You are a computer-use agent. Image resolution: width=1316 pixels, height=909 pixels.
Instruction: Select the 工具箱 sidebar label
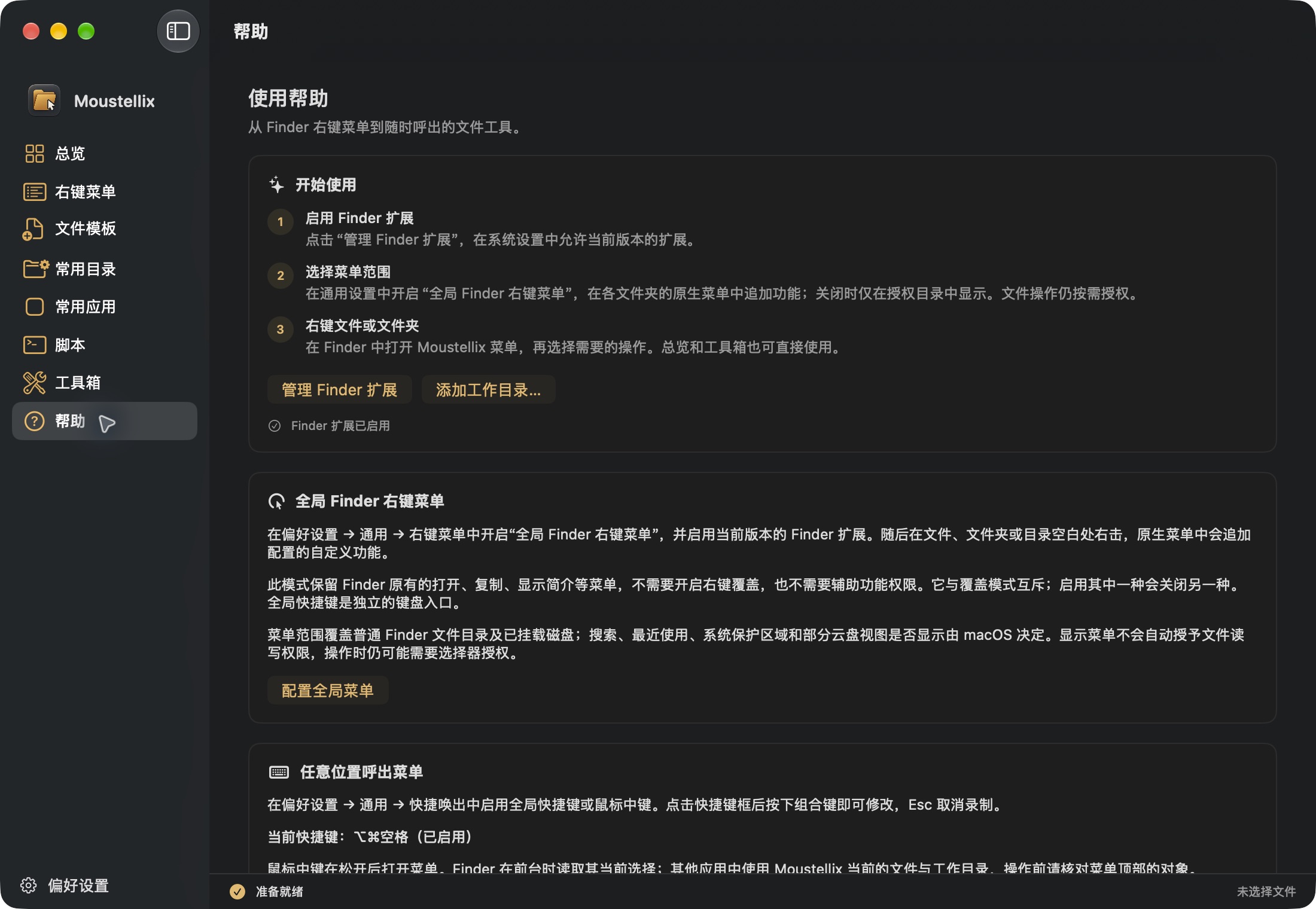coord(78,383)
